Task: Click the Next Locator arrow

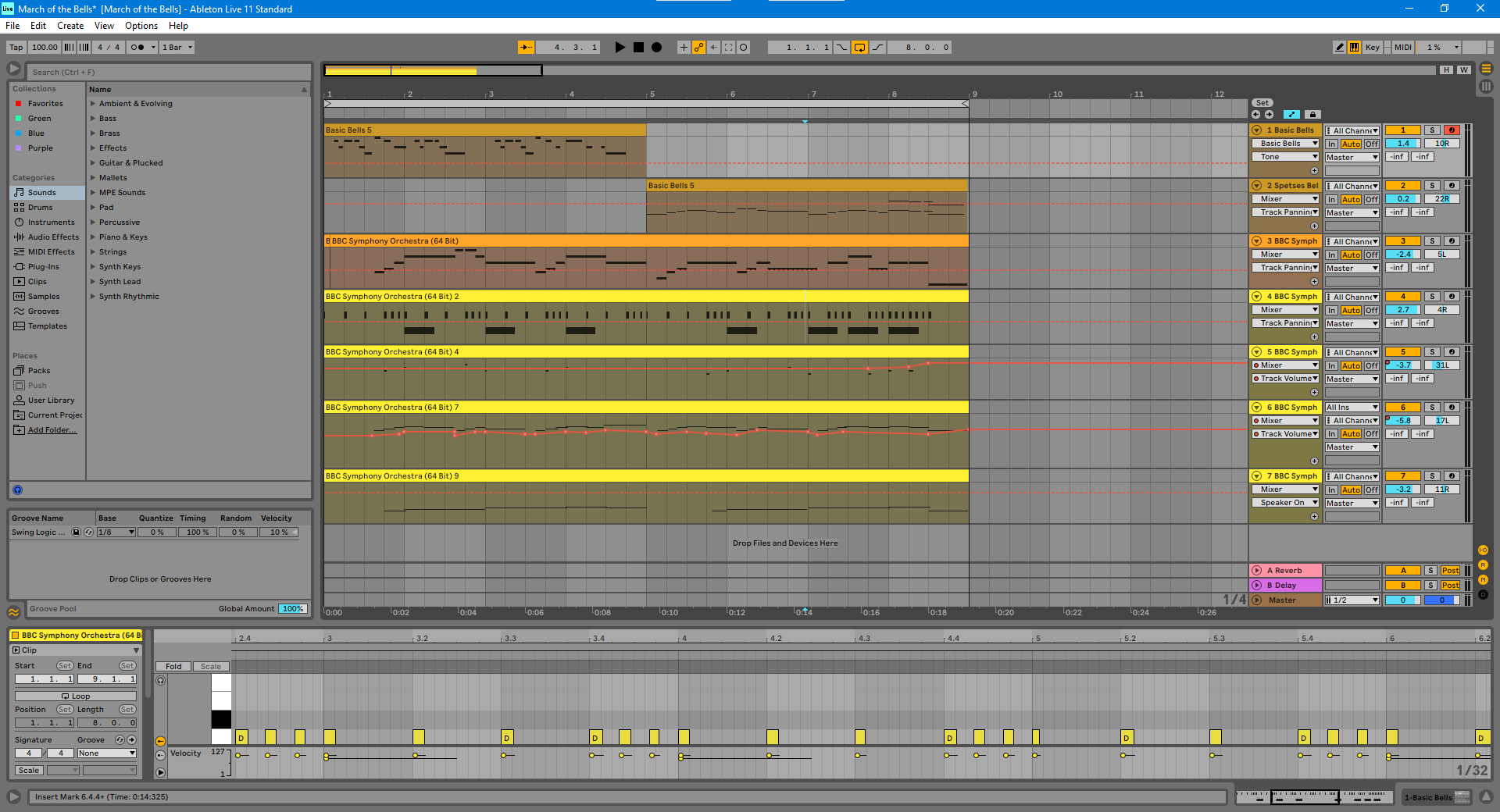Action: (x=1269, y=115)
